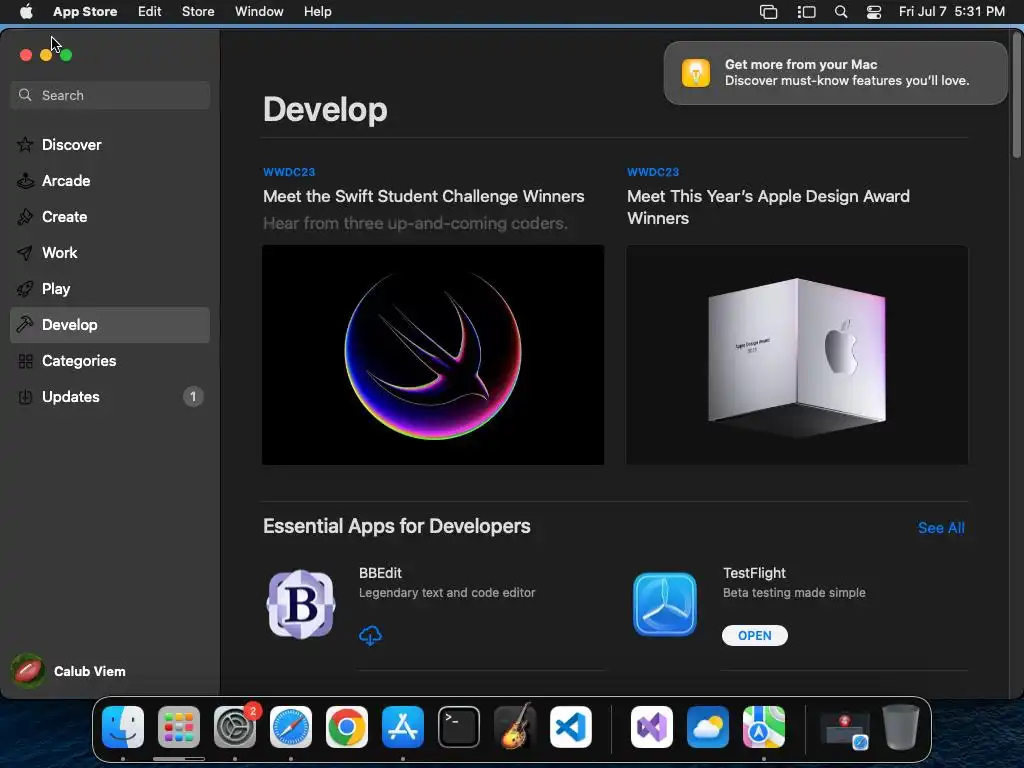
Task: Click the window tiling menu bar icon
Action: [x=769, y=12]
